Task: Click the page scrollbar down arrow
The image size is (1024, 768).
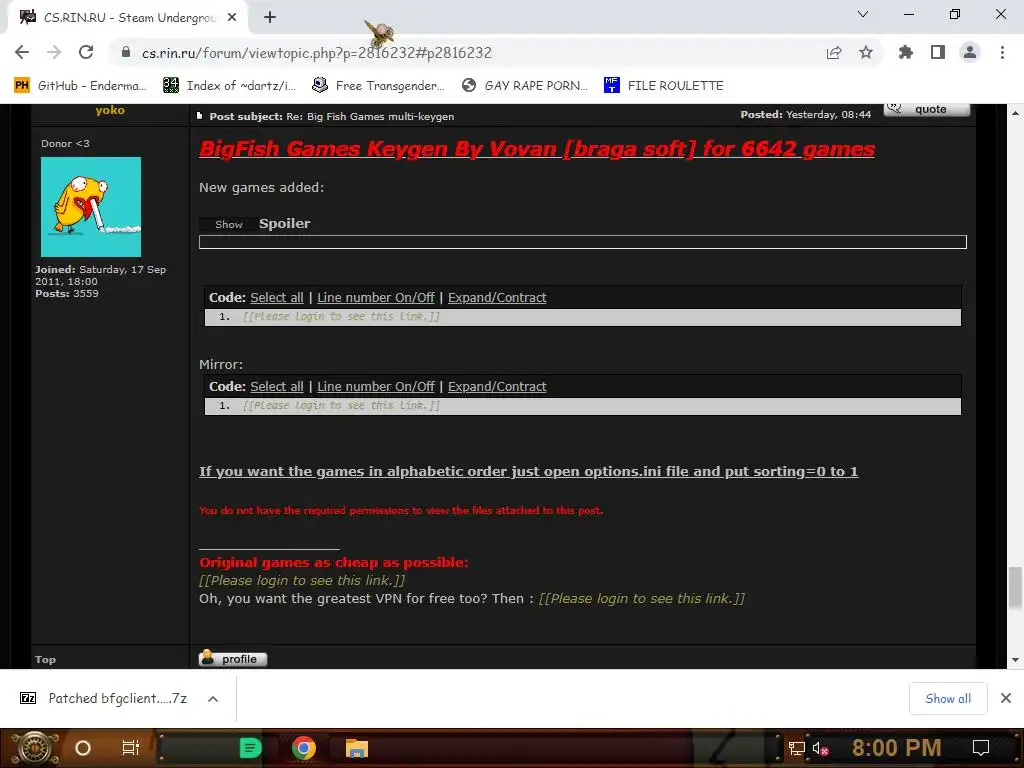Action: click(x=1015, y=660)
